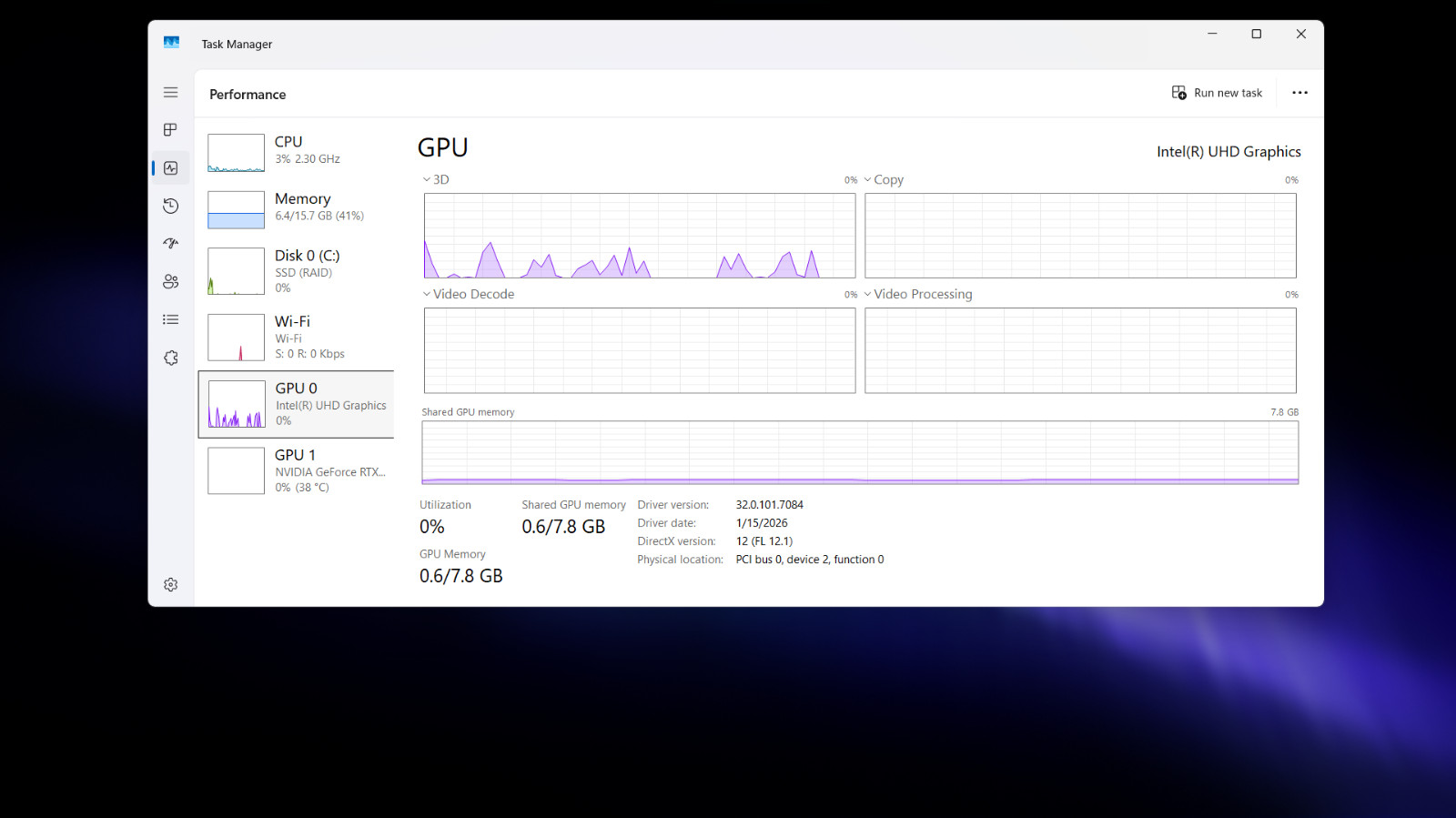Open the Video Decode graph dropdown
The image size is (1456, 818).
[x=469, y=295]
